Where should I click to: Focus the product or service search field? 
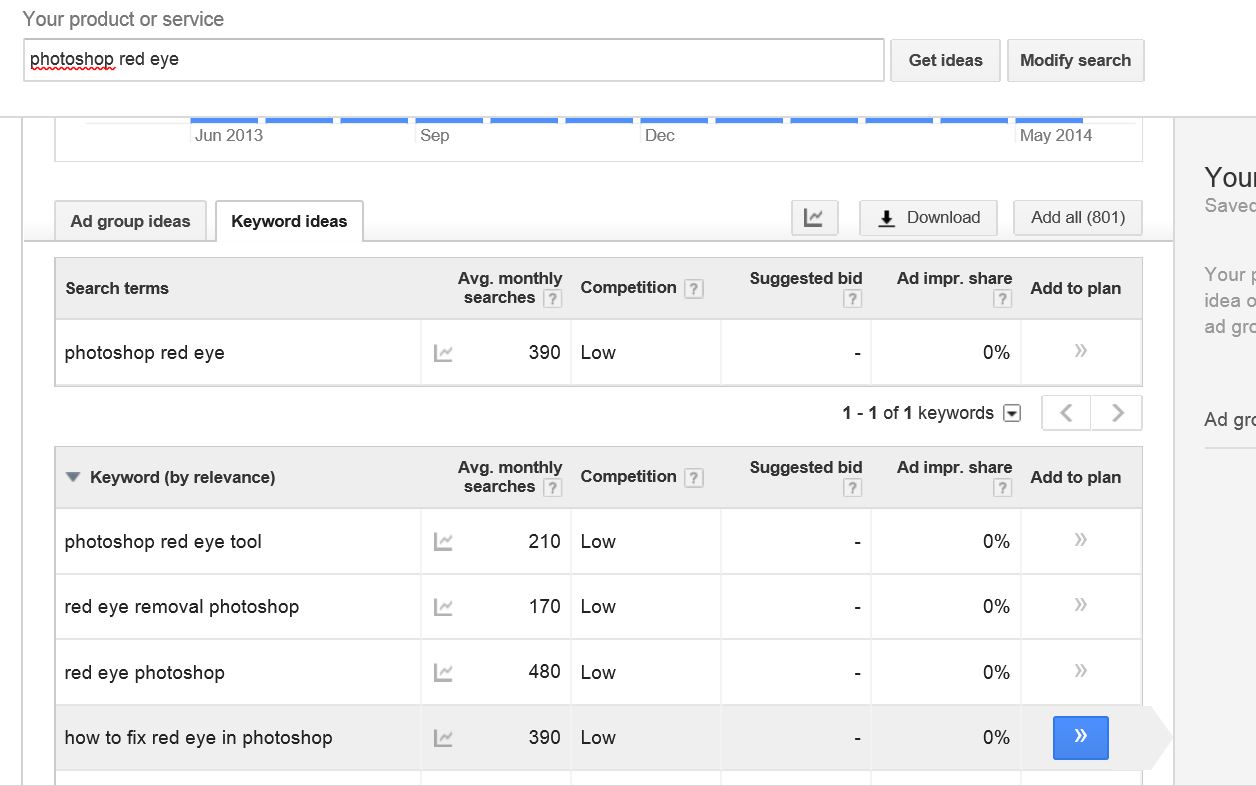454,60
